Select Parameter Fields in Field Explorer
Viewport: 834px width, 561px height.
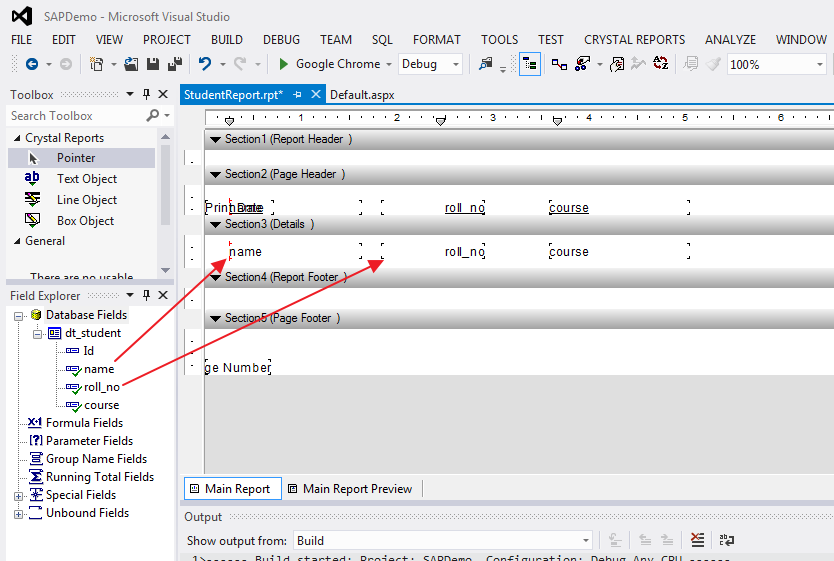89,441
